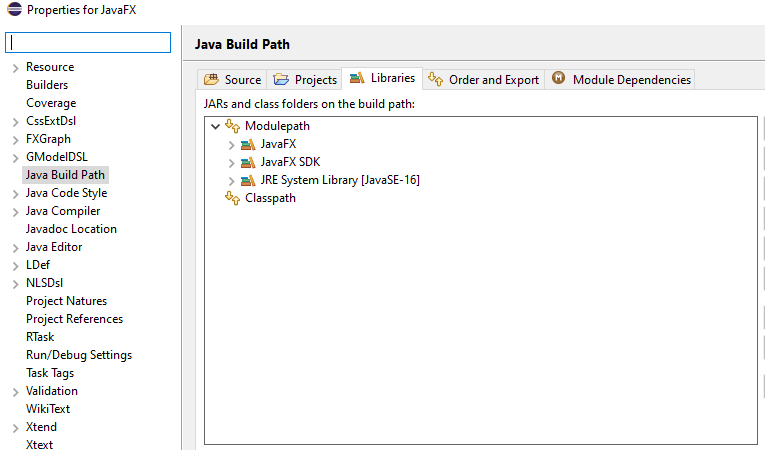The width and height of the screenshot is (765, 450).
Task: Click the Modulepath node icon
Action: point(232,126)
